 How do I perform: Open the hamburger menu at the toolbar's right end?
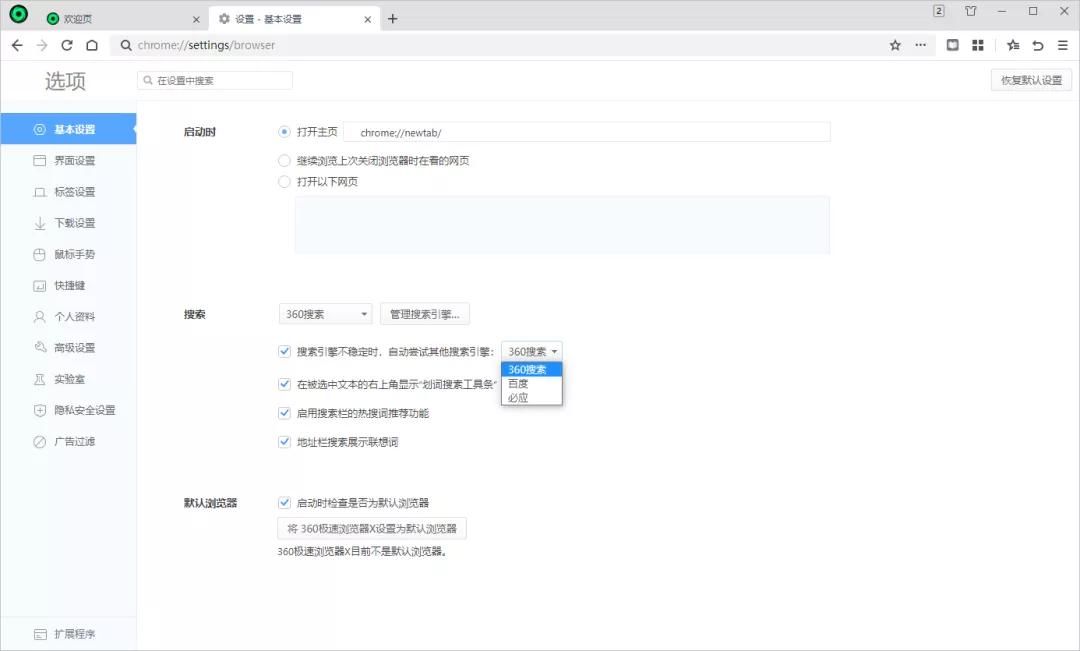(x=1064, y=45)
